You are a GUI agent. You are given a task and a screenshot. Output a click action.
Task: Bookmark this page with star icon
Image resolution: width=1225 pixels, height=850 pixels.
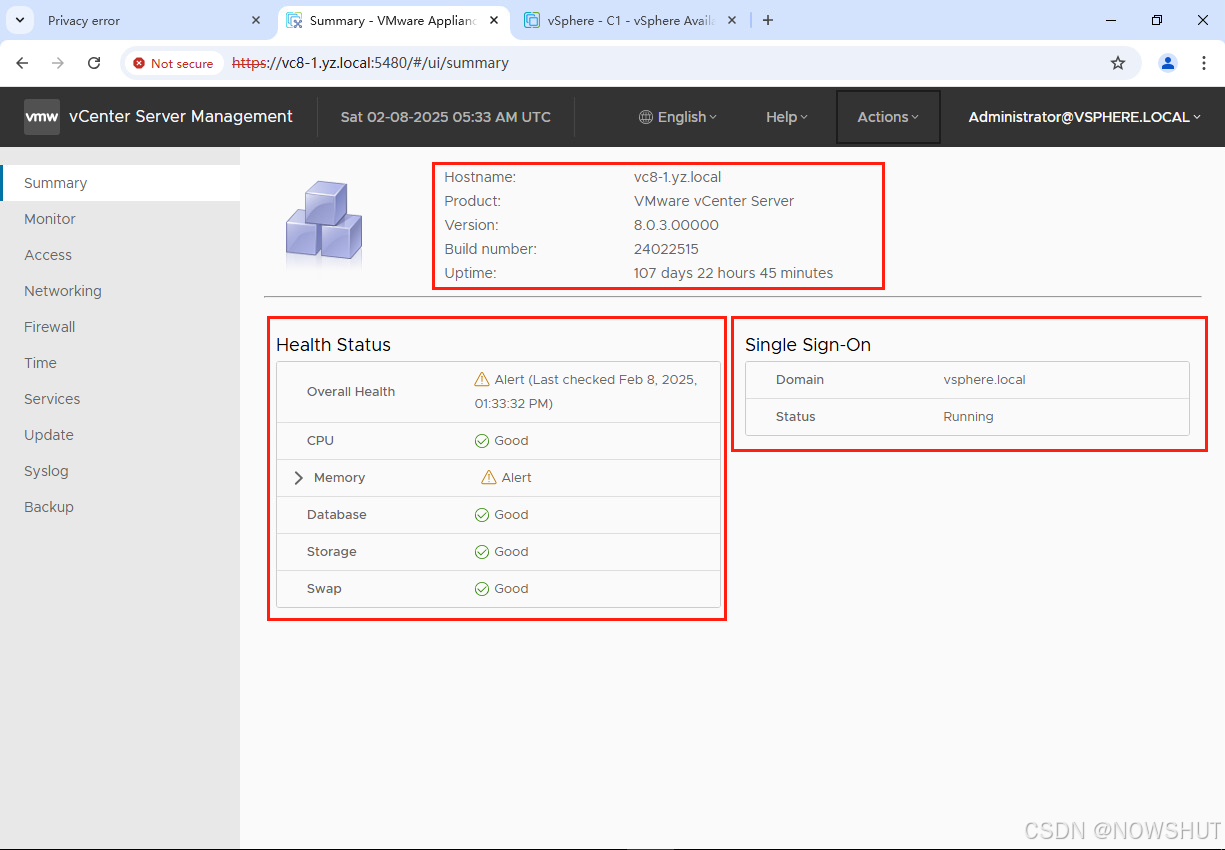point(1118,63)
